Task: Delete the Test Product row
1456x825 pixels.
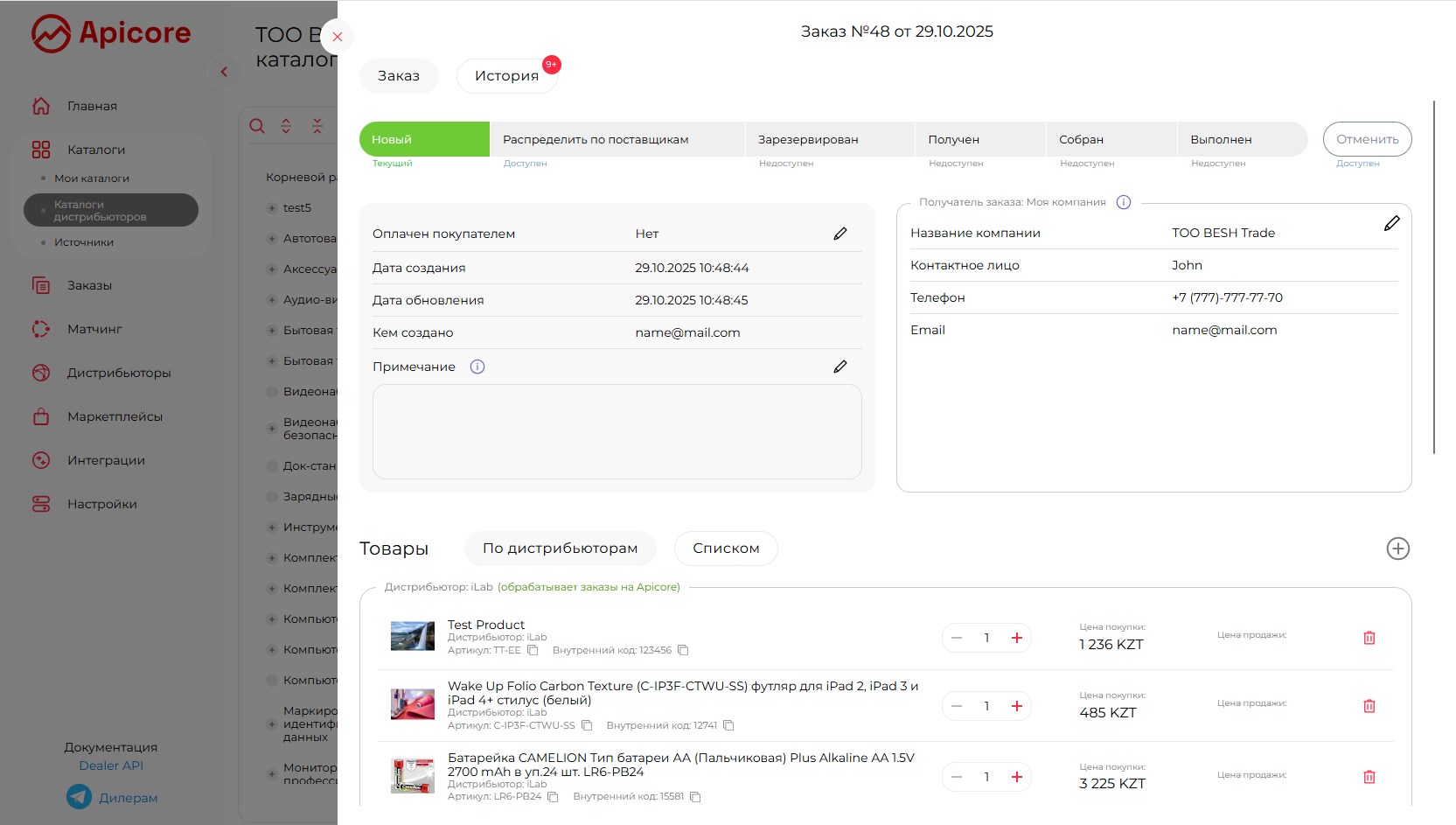Action: click(1369, 638)
